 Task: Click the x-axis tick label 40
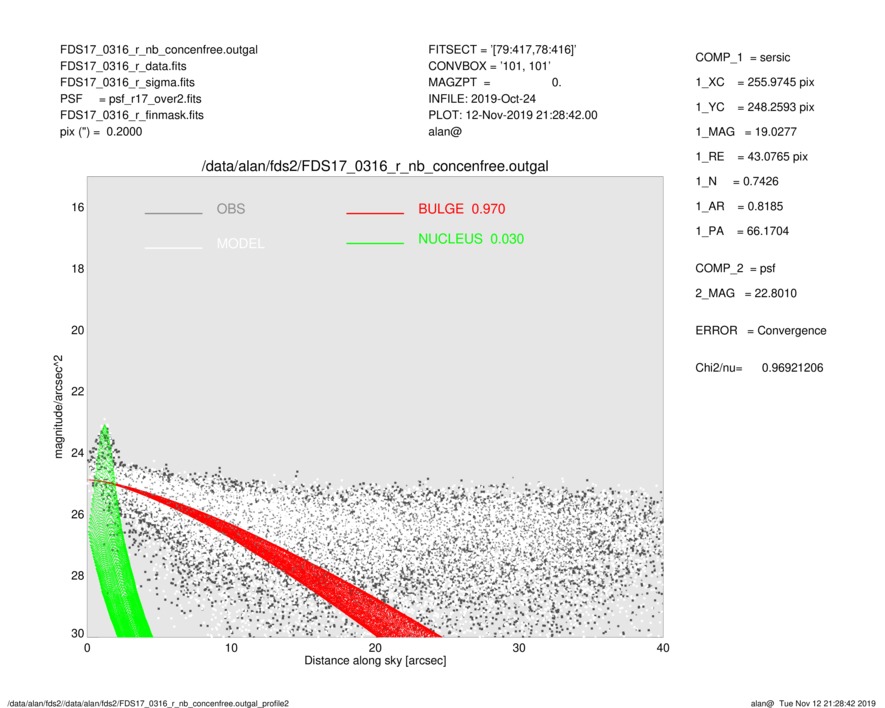pyautogui.click(x=663, y=648)
